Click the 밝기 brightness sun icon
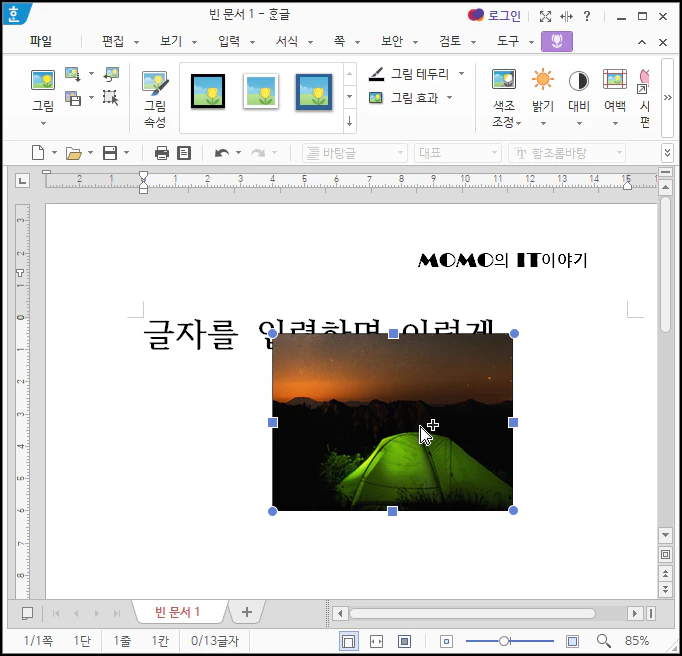Screen dimensions: 682x656 543,80
